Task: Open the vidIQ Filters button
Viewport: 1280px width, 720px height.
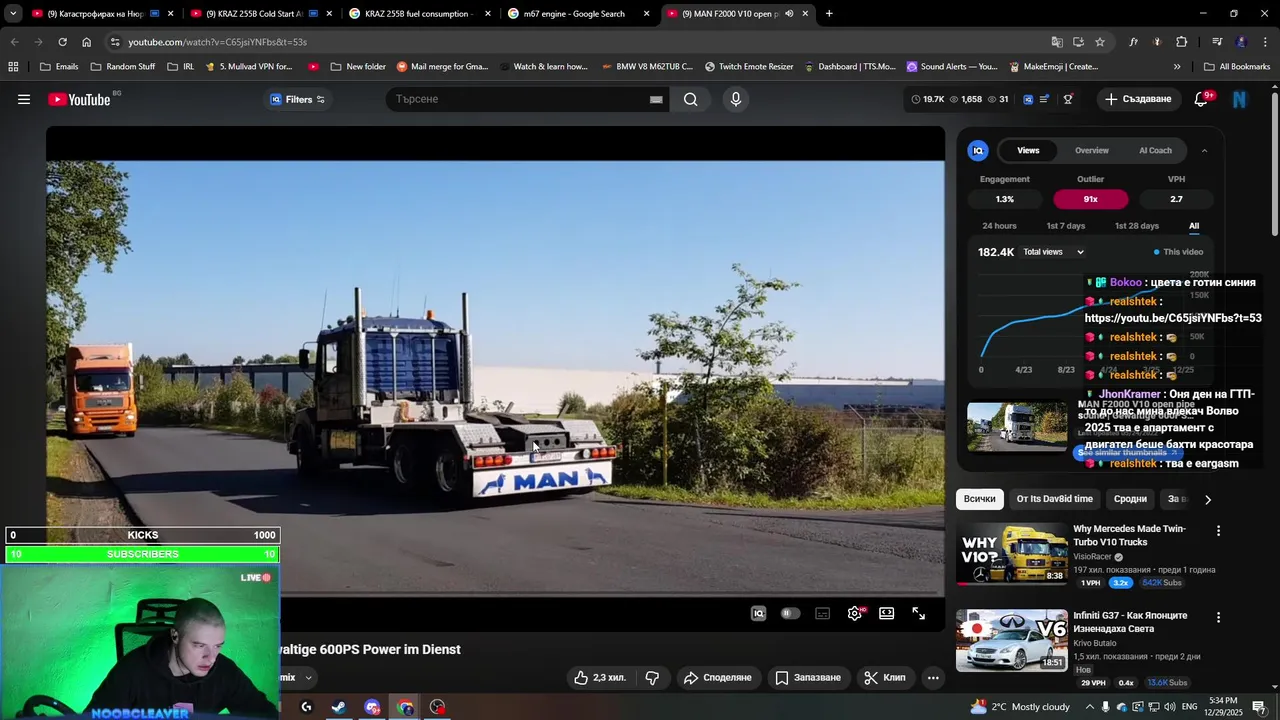Action: 298,99
